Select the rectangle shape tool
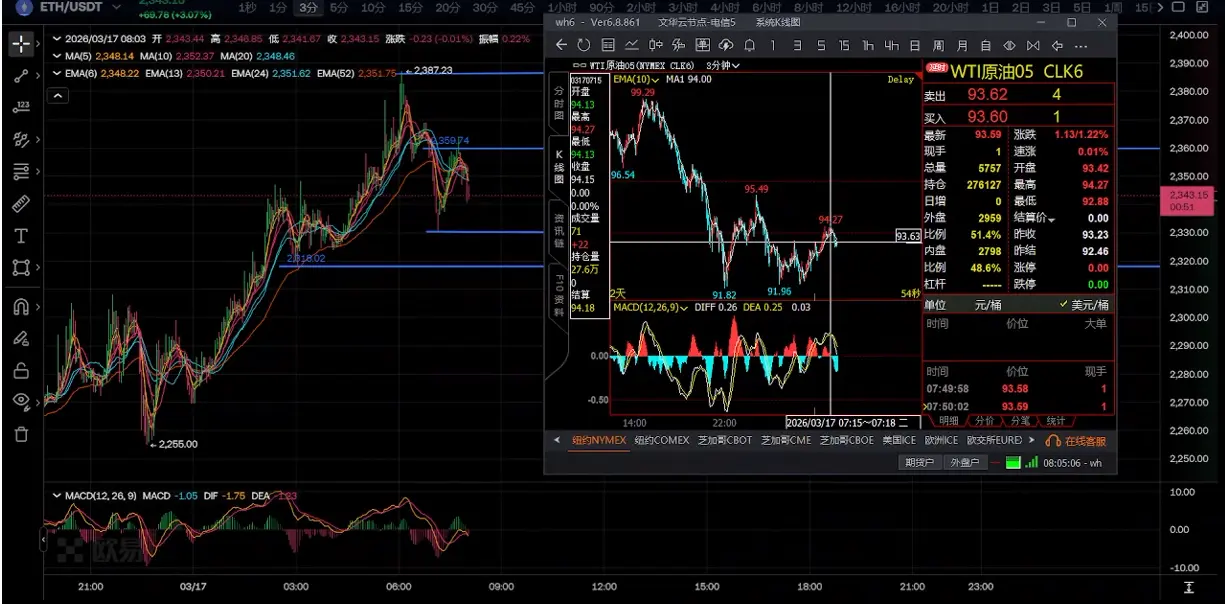 point(21,267)
